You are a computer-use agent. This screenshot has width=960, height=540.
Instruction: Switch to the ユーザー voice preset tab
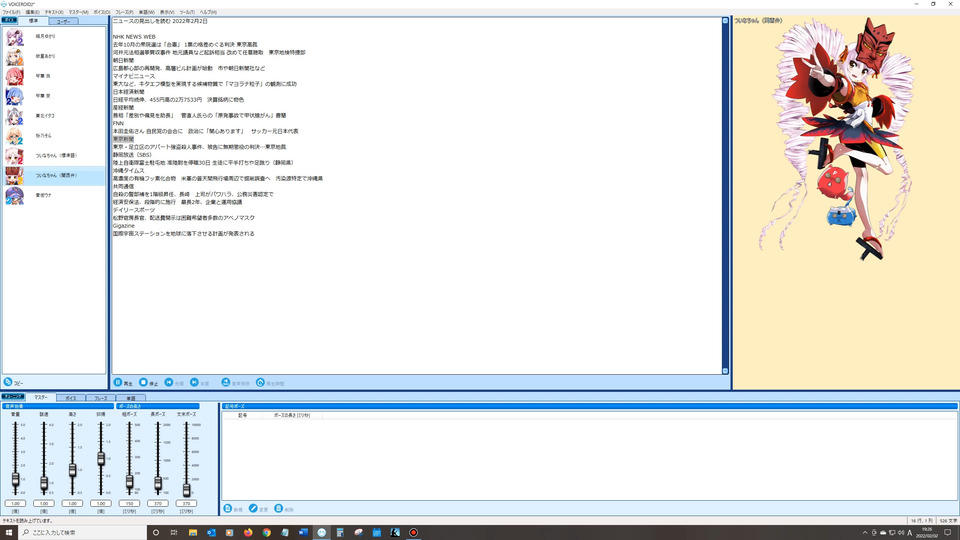pos(63,21)
